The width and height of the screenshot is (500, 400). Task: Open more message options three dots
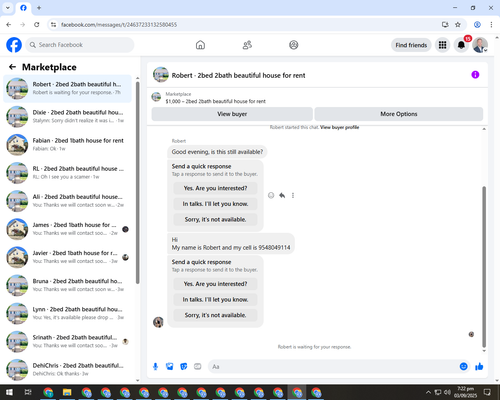click(293, 195)
